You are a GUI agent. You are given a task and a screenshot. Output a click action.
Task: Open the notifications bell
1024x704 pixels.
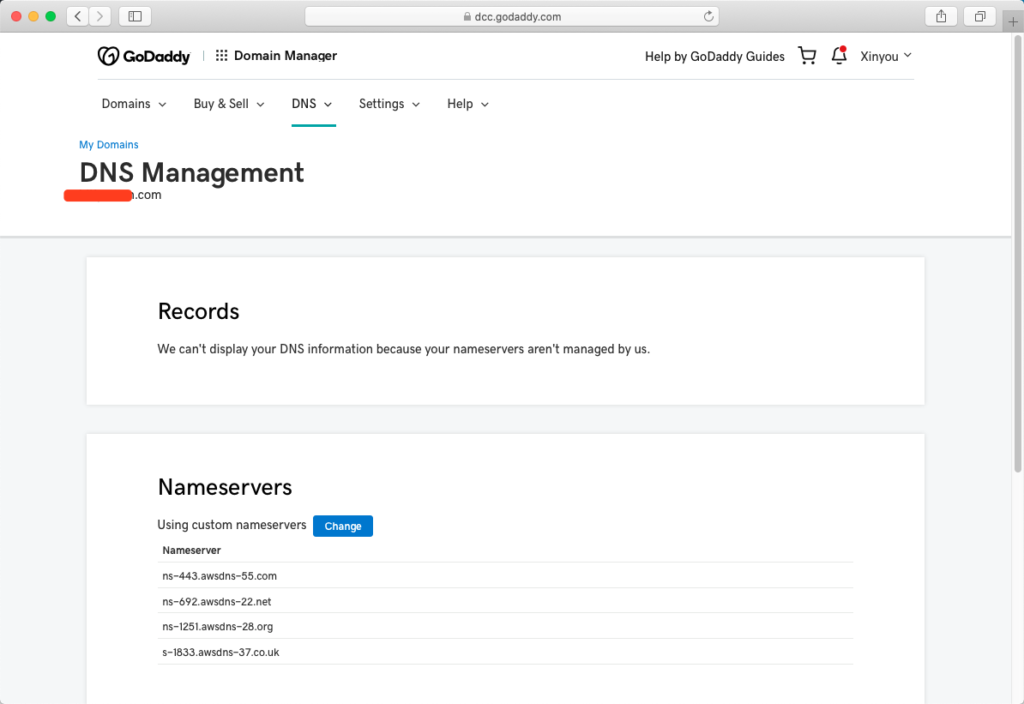(x=839, y=56)
